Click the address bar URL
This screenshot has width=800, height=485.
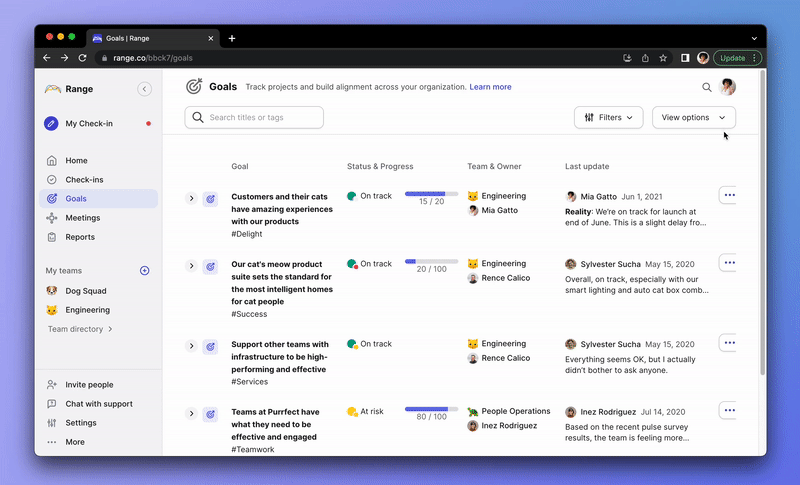tap(153, 58)
